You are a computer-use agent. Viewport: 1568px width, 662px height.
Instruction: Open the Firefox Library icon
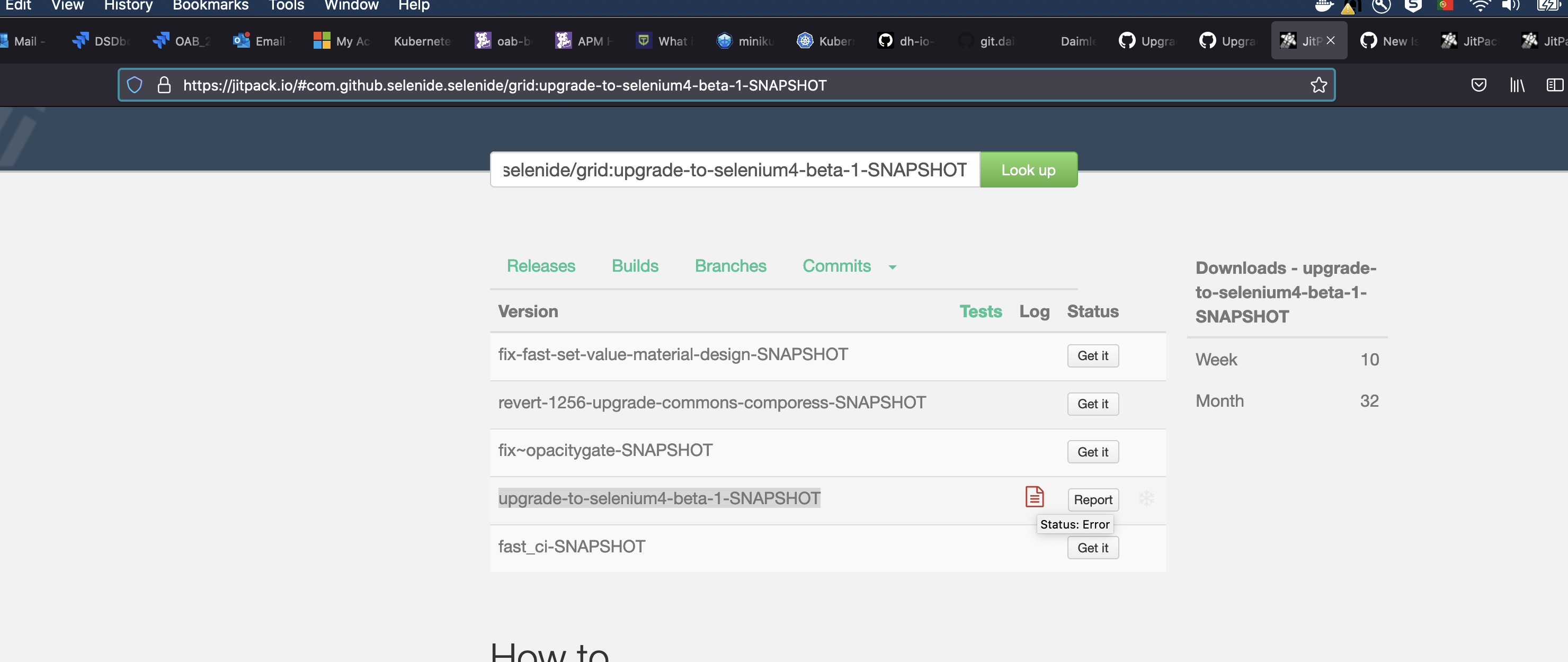point(1517,85)
